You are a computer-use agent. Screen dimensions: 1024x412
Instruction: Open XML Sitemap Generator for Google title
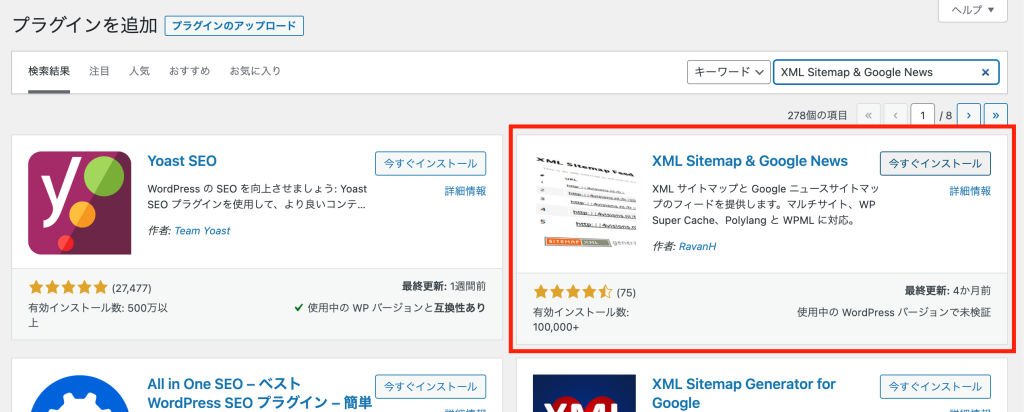pos(744,393)
